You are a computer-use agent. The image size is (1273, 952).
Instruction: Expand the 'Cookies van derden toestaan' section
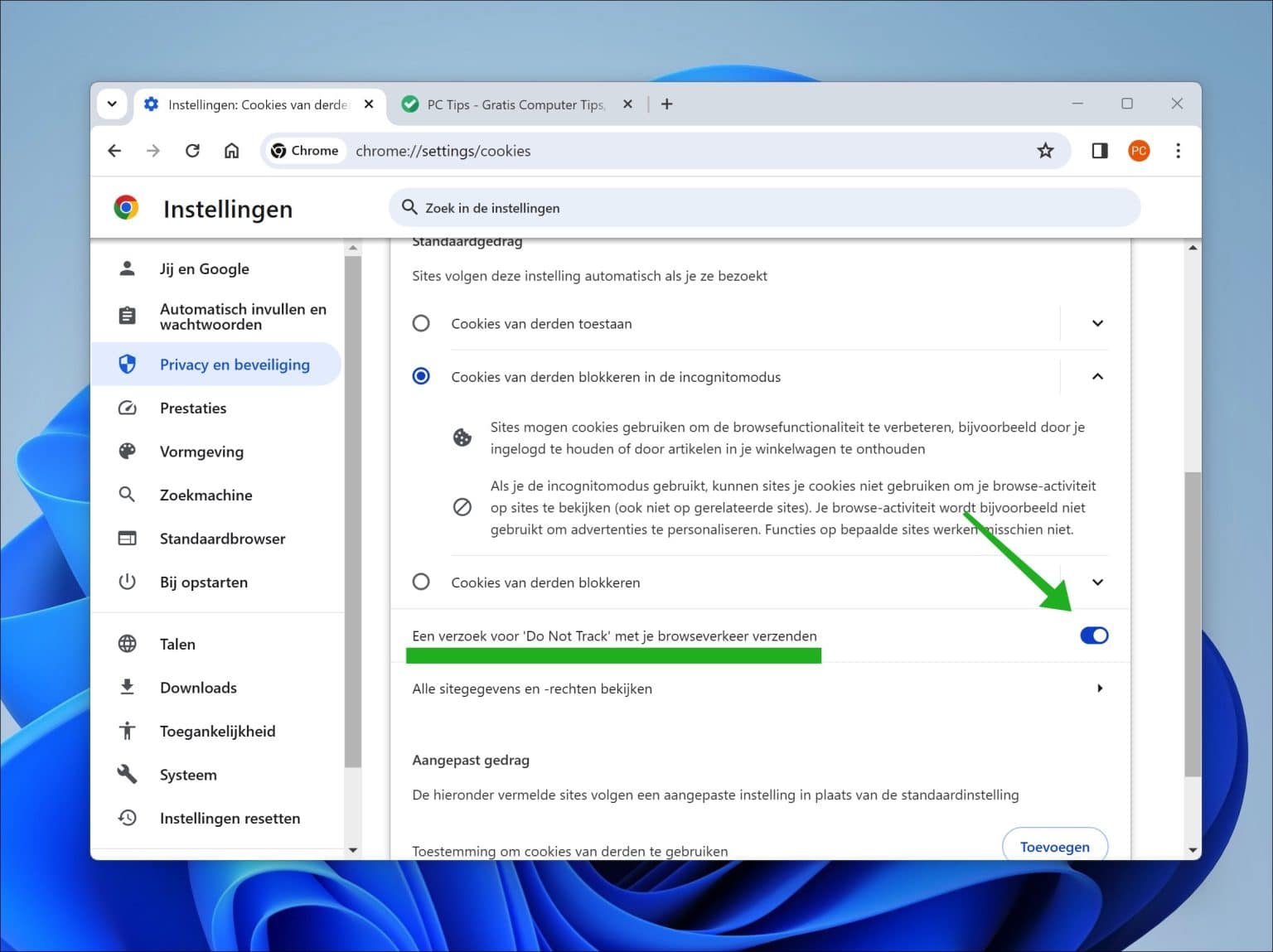(x=1097, y=323)
